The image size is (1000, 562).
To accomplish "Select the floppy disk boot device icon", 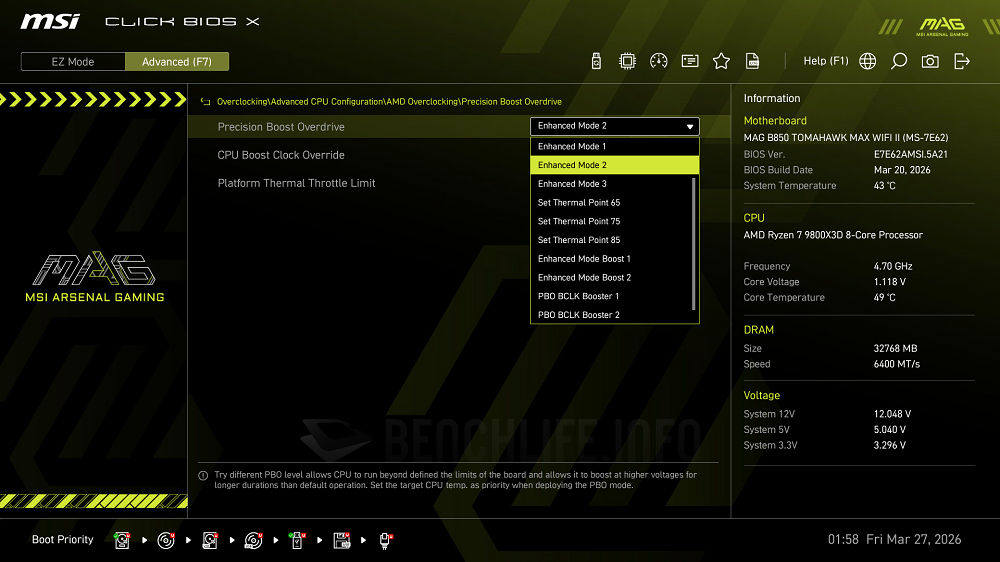I will [342, 540].
